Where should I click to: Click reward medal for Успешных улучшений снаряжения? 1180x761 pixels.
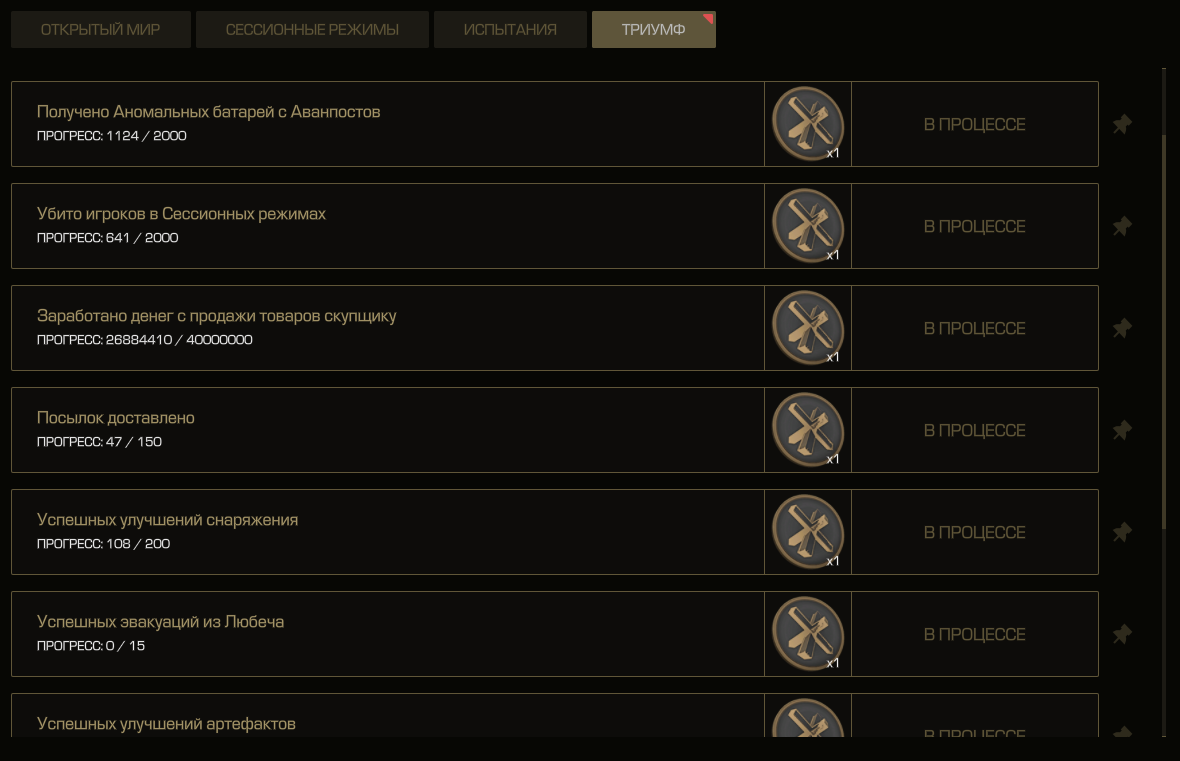(807, 532)
